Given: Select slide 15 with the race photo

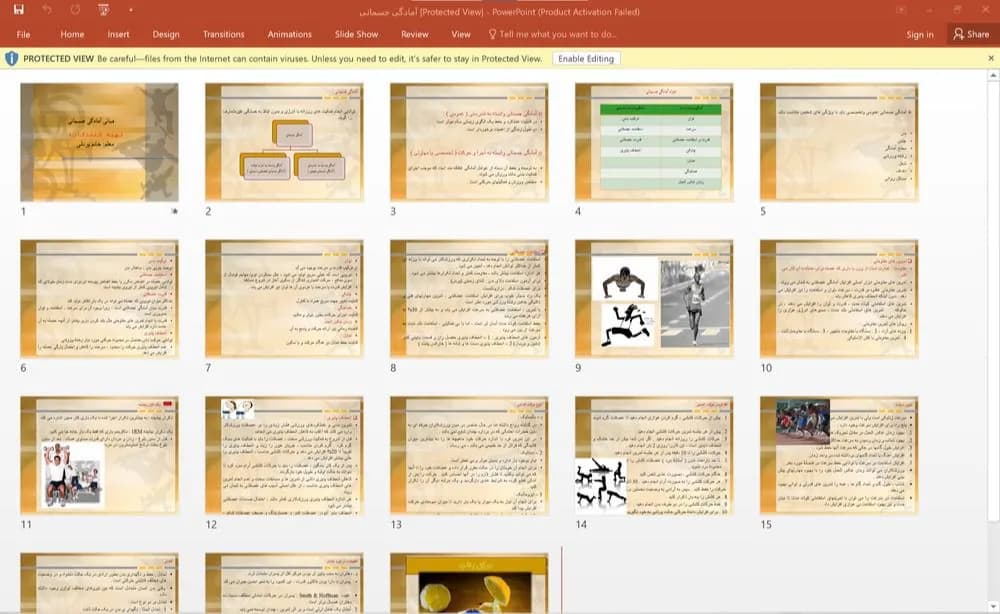Looking at the screenshot, I should point(839,455).
